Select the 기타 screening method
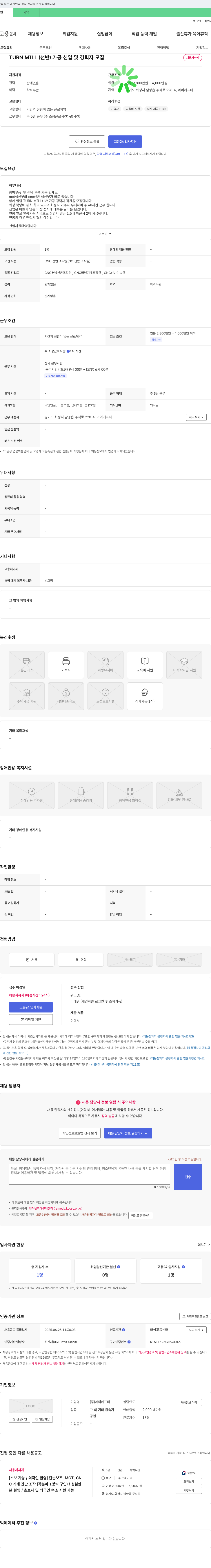 pos(179,959)
